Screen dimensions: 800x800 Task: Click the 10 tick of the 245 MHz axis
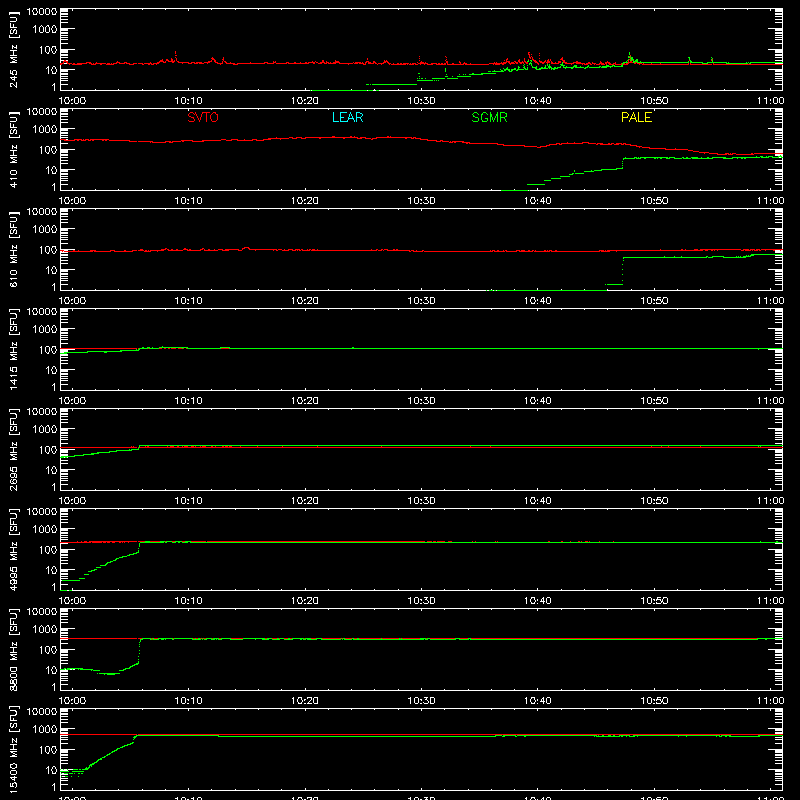(x=51, y=70)
